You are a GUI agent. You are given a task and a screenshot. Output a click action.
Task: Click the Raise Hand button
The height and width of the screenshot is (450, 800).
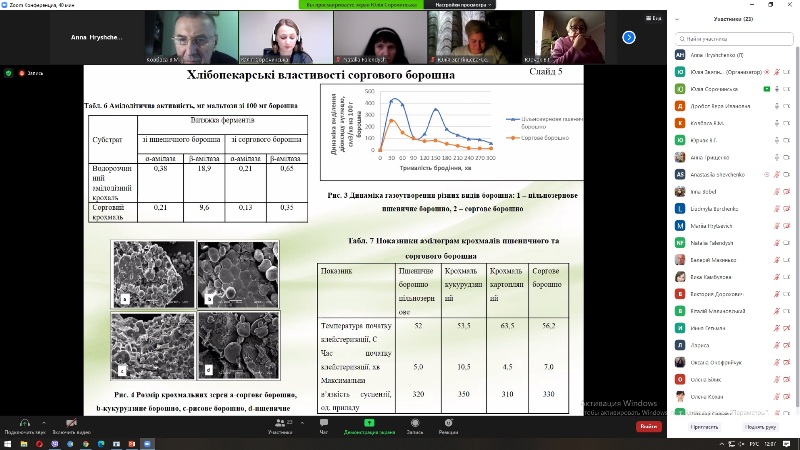760,427
